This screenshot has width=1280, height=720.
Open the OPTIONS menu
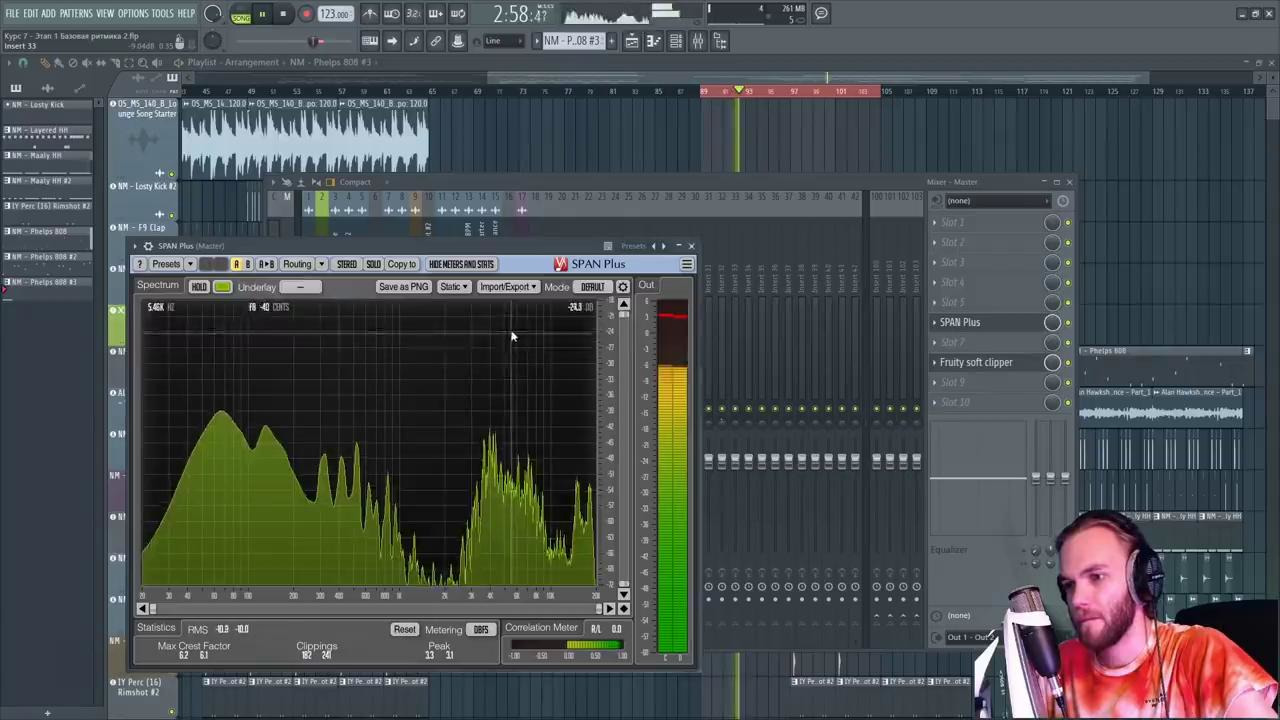(133, 13)
